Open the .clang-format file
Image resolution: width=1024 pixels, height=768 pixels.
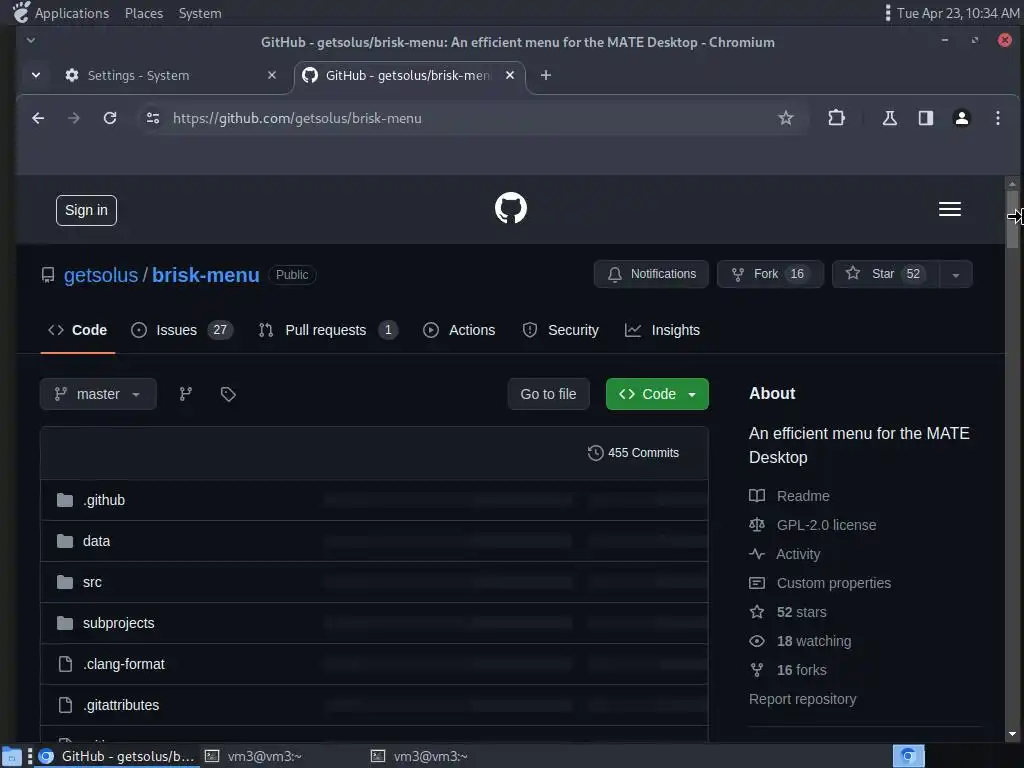click(x=124, y=664)
